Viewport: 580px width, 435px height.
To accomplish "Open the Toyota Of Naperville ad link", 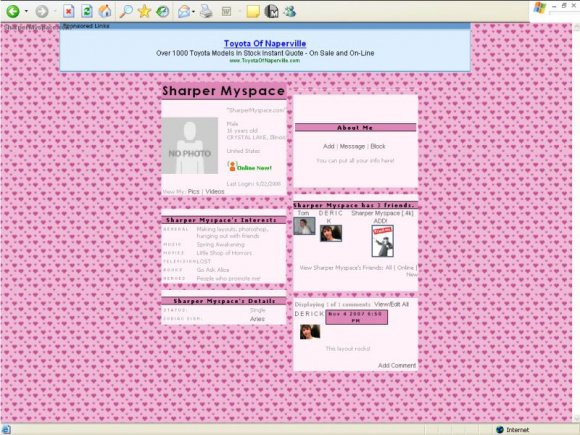I will 265,44.
